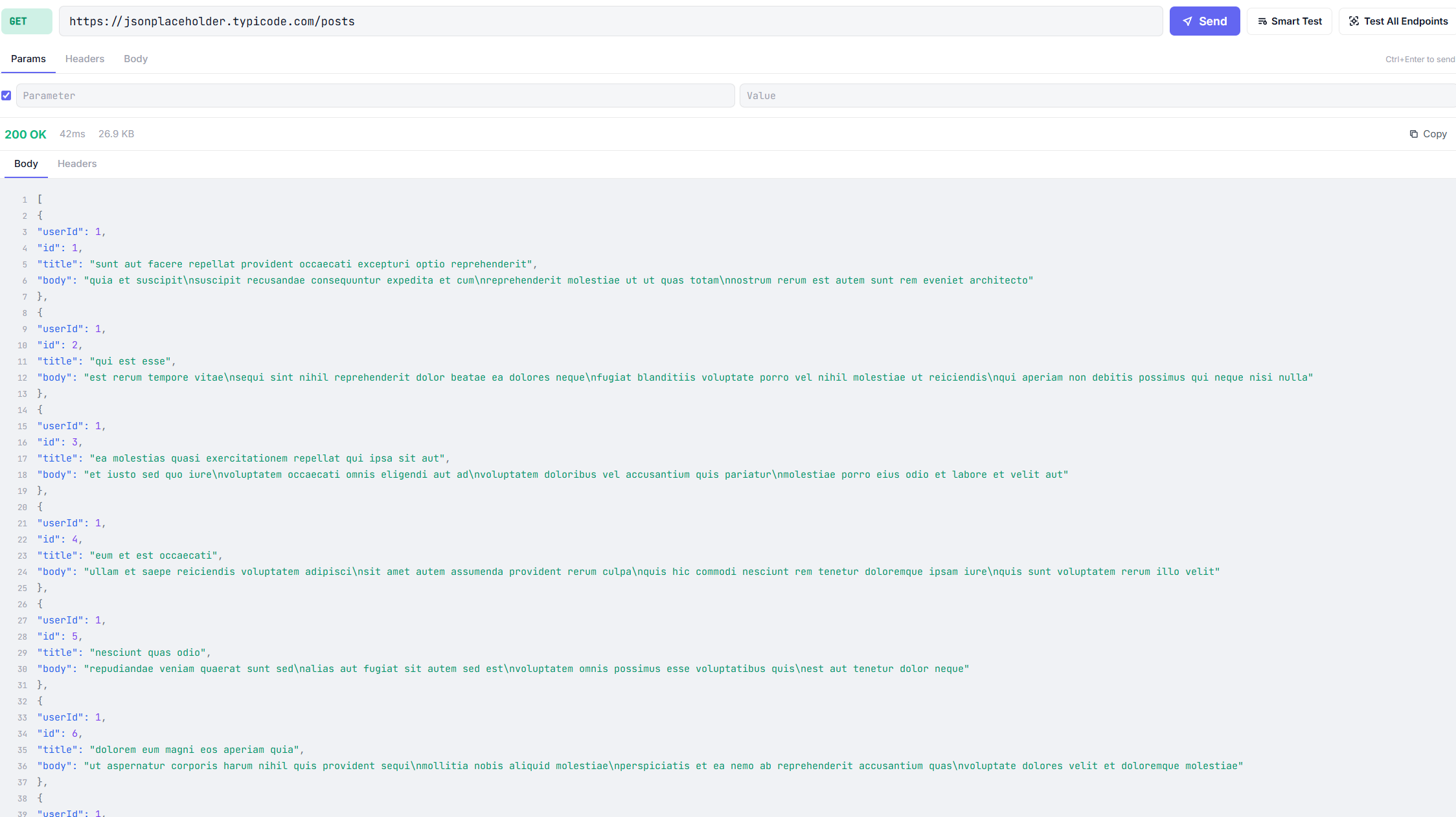Click title "sunt aut facere repellat provident" line
The width and height of the screenshot is (1456, 817).
[x=288, y=264]
